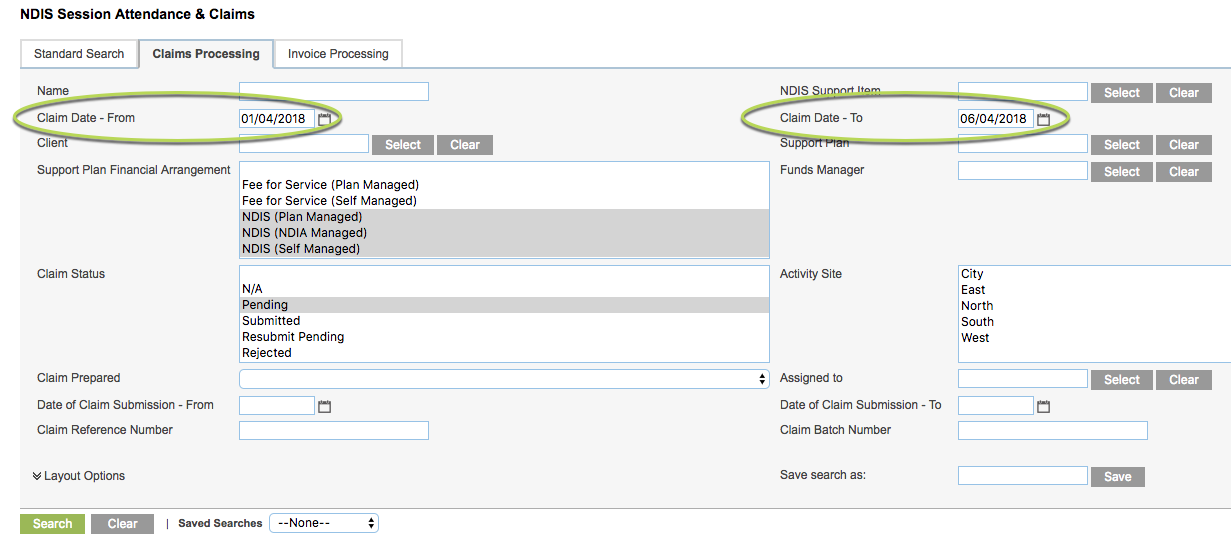Click Date of Claim Submission - From field
The height and width of the screenshot is (553, 1231).
(x=277, y=405)
